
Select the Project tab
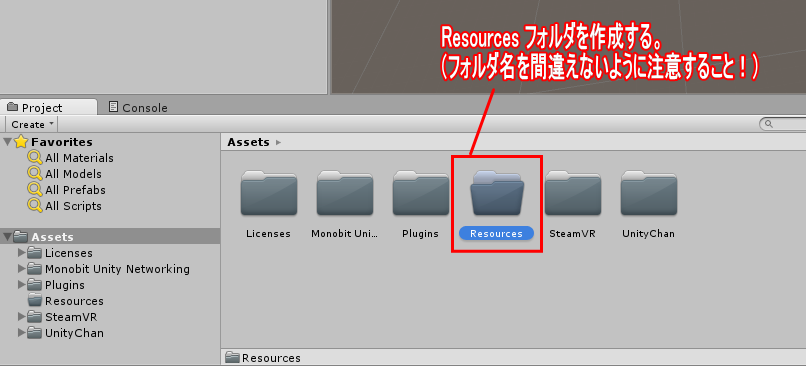49,107
